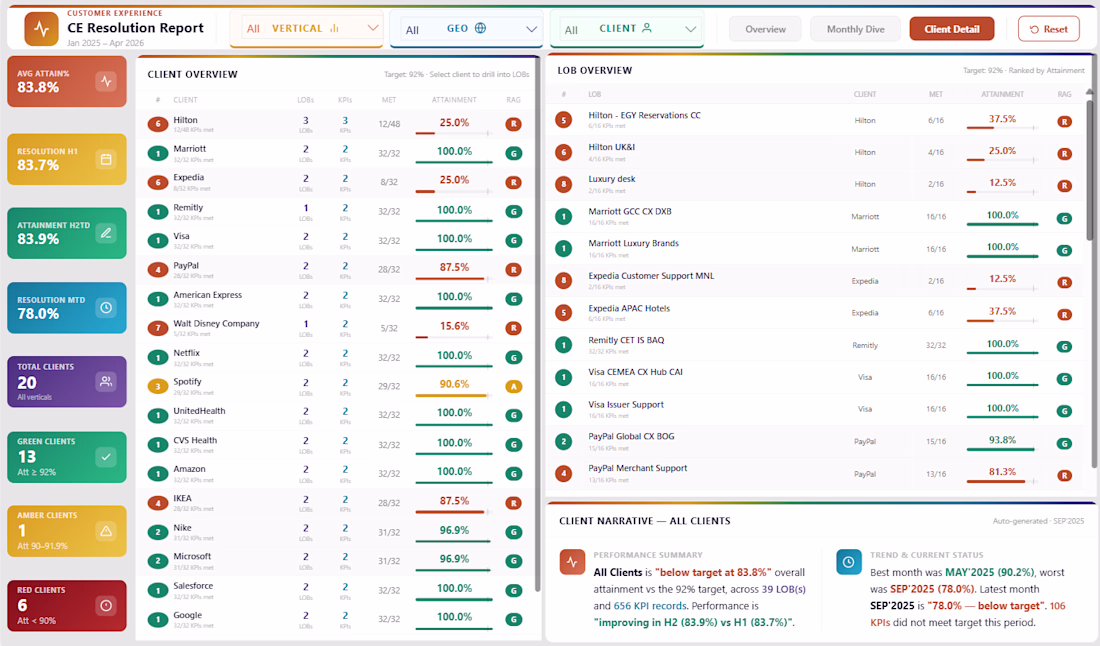Click the clock icon on Resolution MTD card
The height and width of the screenshot is (646, 1100).
point(106,307)
